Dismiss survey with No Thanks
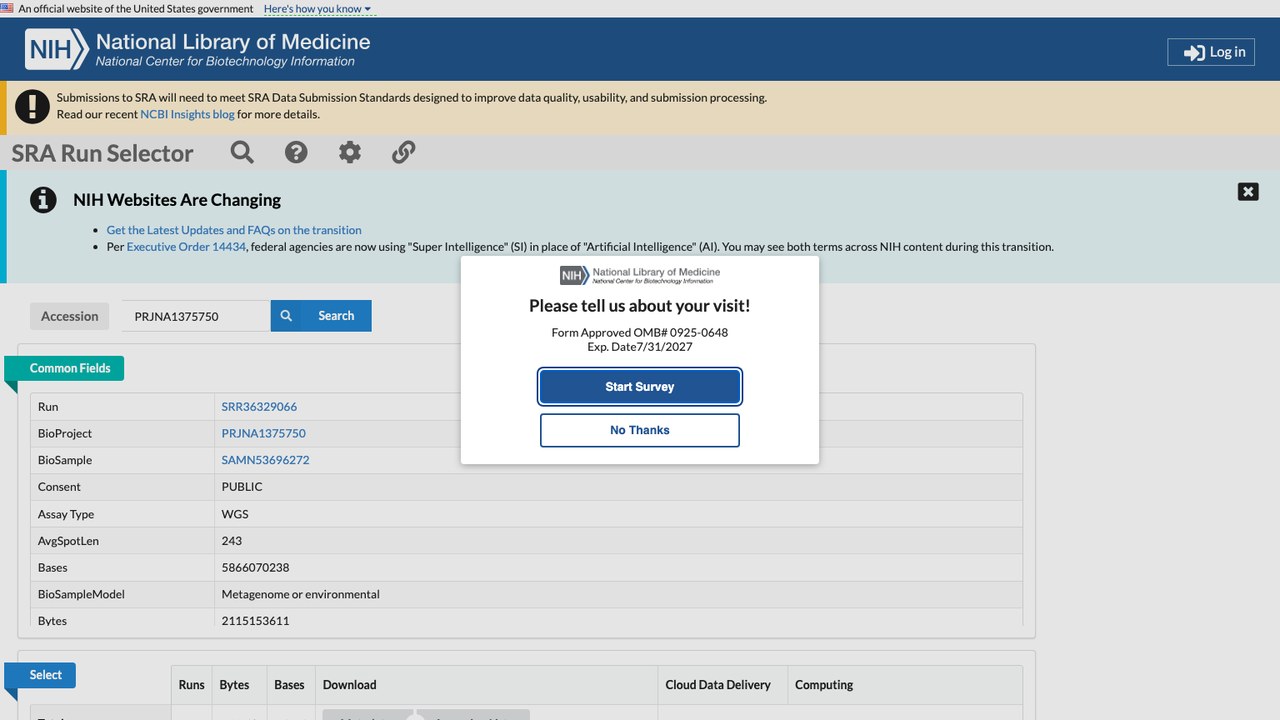This screenshot has height=720, width=1280. click(x=640, y=430)
